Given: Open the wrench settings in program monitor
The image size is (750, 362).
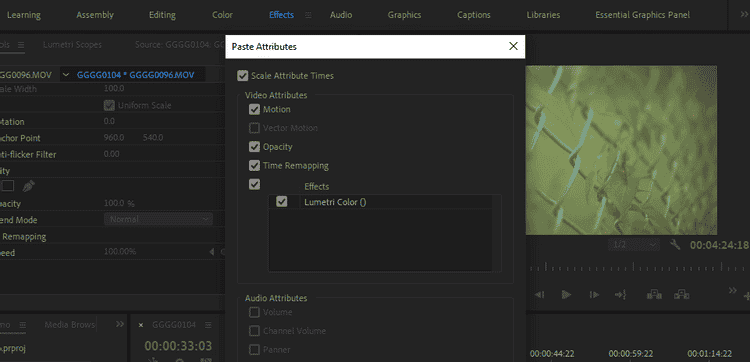Looking at the screenshot, I should pyautogui.click(x=675, y=245).
